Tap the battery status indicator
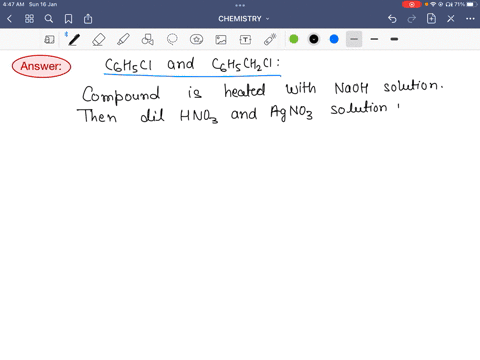Image resolution: width=480 pixels, height=360 pixels. point(472,4)
